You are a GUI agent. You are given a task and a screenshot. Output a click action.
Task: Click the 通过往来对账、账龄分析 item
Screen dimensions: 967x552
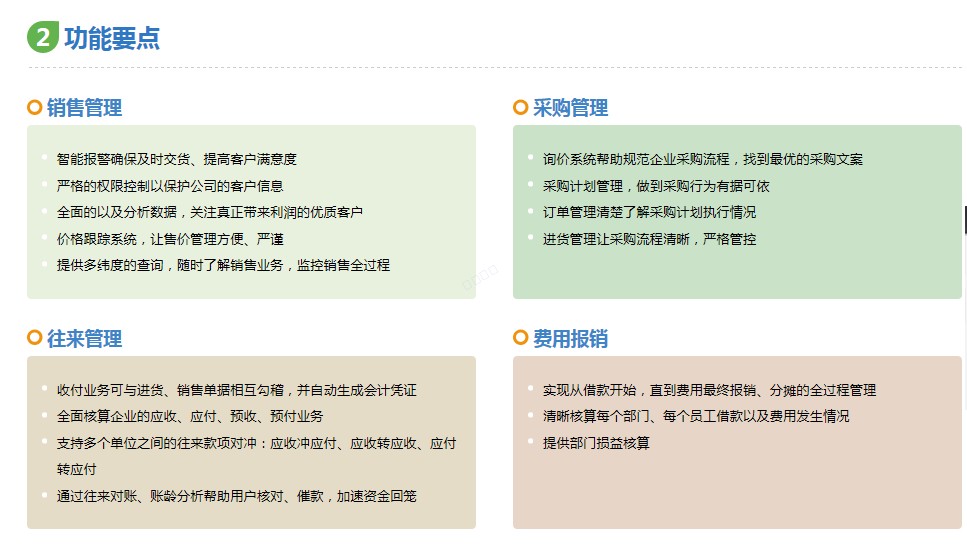click(x=237, y=496)
